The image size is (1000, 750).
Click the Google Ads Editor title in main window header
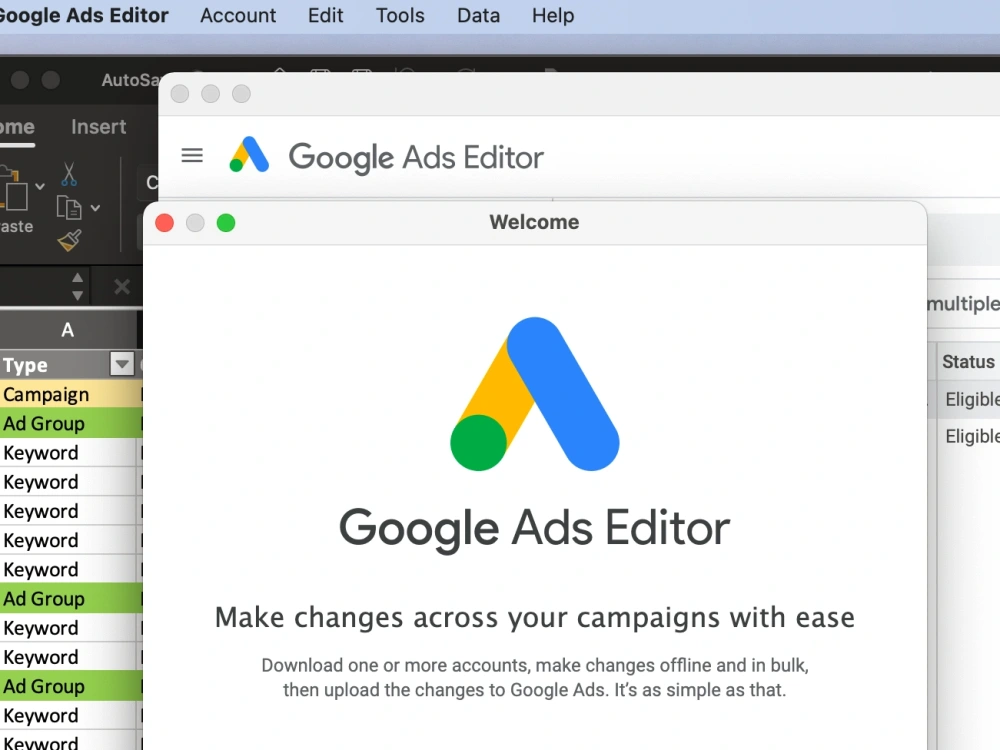[416, 157]
